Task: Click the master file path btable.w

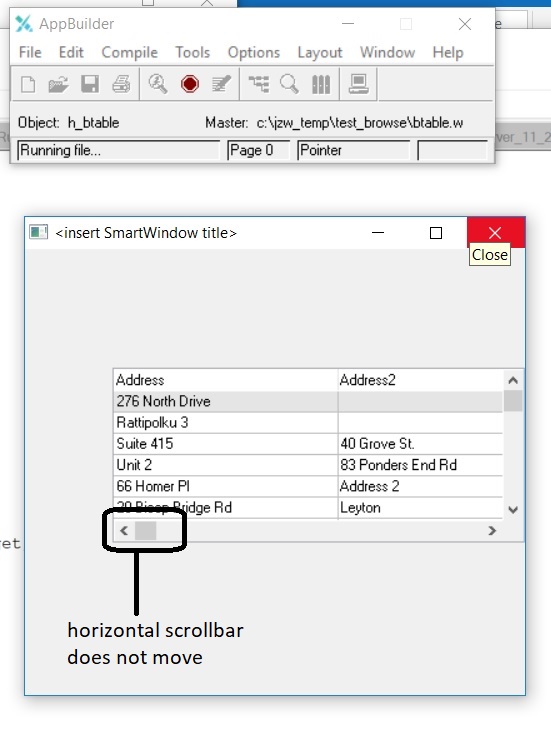Action: point(360,123)
